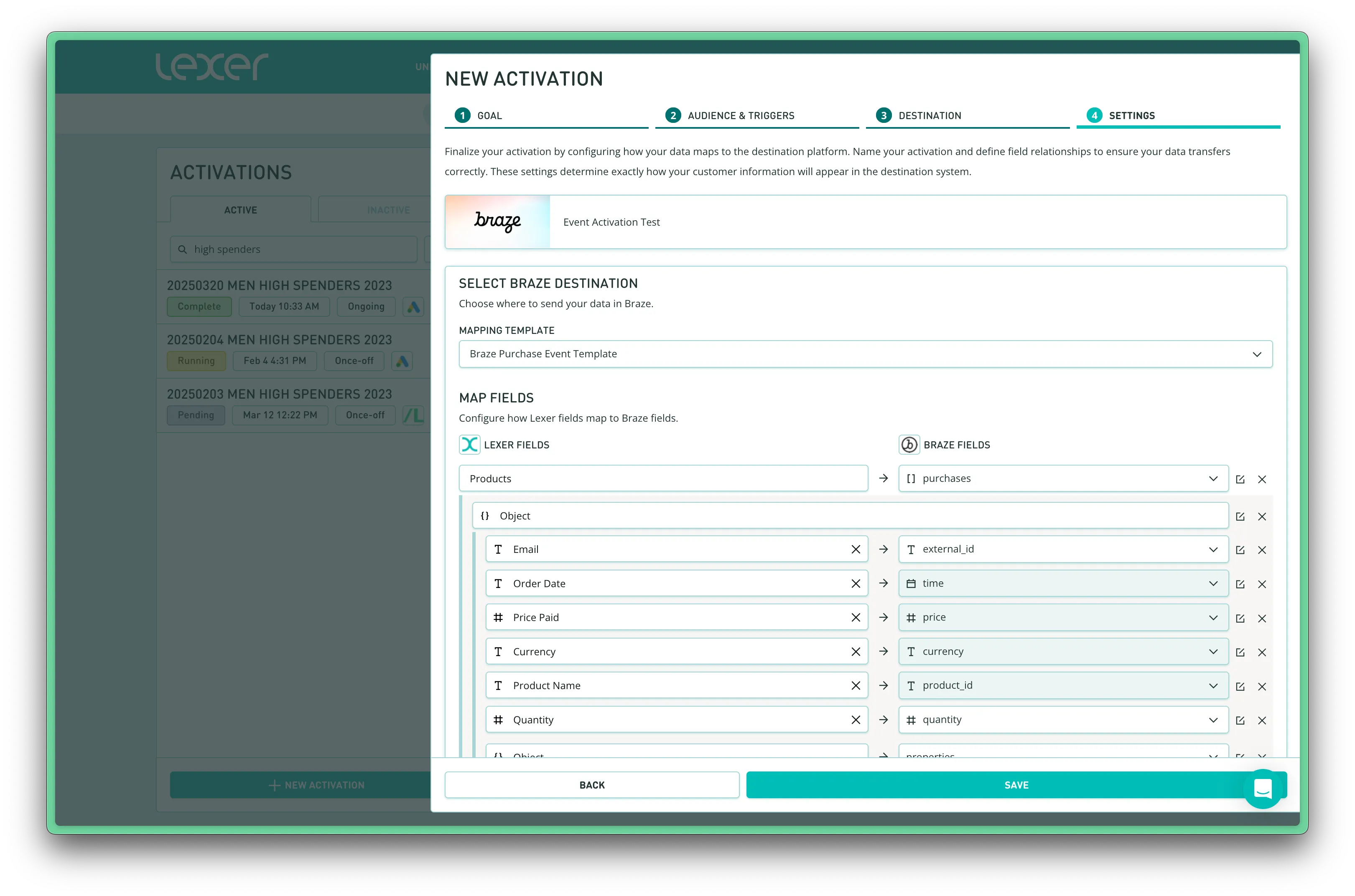Open edit icon beside the time field
Viewport: 1355px width, 896px height.
tap(1240, 584)
